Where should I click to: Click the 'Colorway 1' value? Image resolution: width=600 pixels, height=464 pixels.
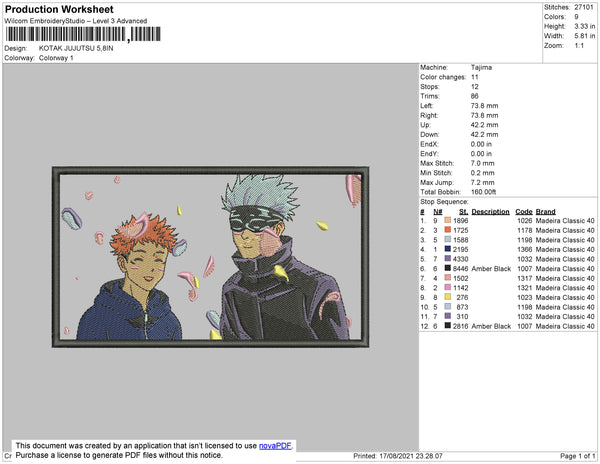tap(56, 58)
